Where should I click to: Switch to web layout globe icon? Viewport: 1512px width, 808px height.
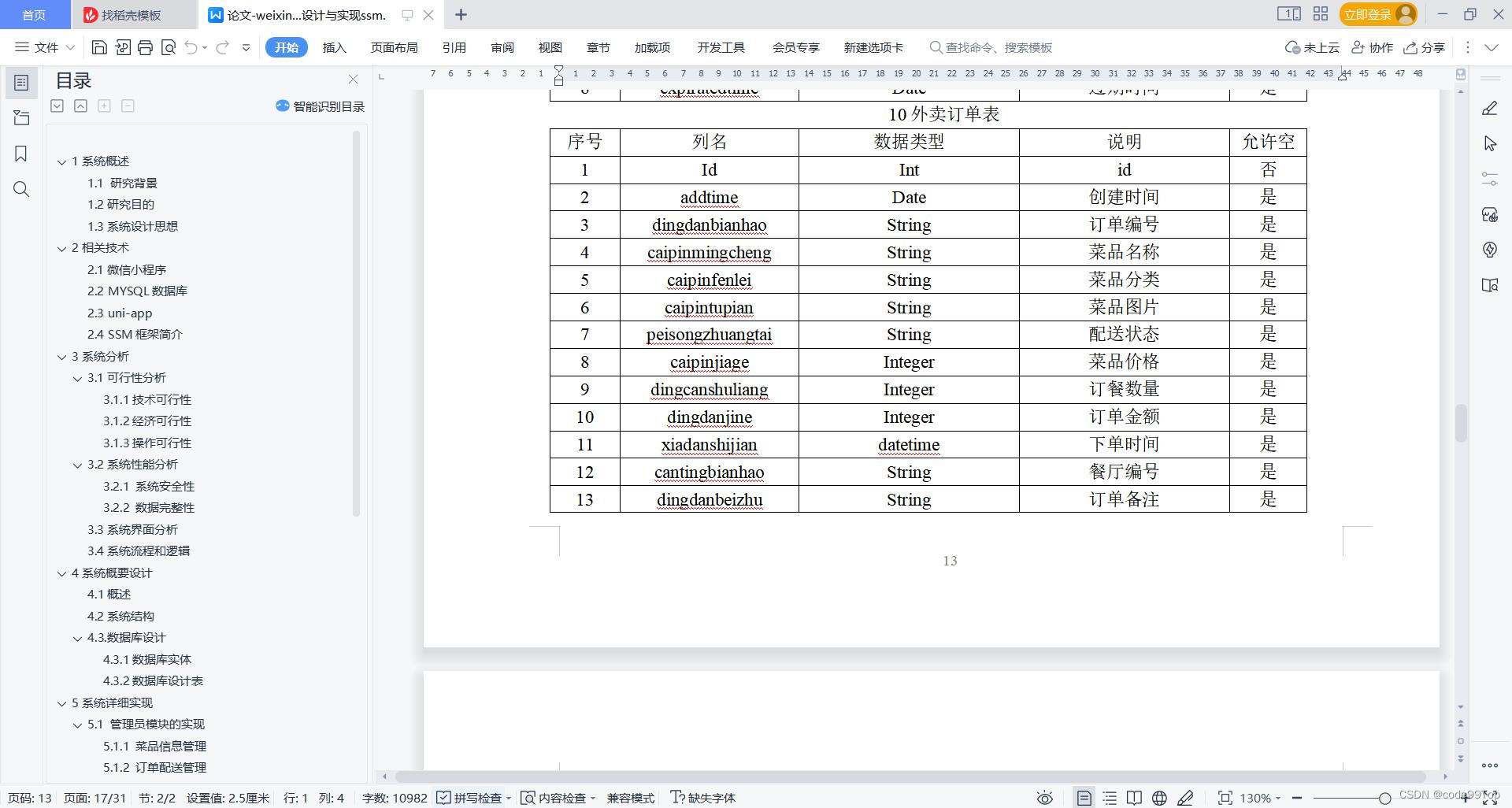point(1159,798)
